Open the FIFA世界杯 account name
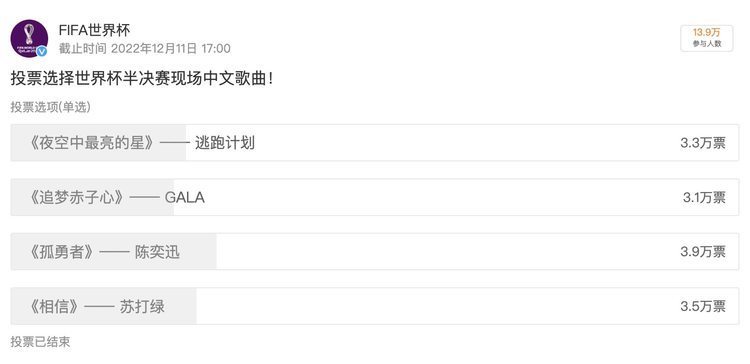 [94, 31]
